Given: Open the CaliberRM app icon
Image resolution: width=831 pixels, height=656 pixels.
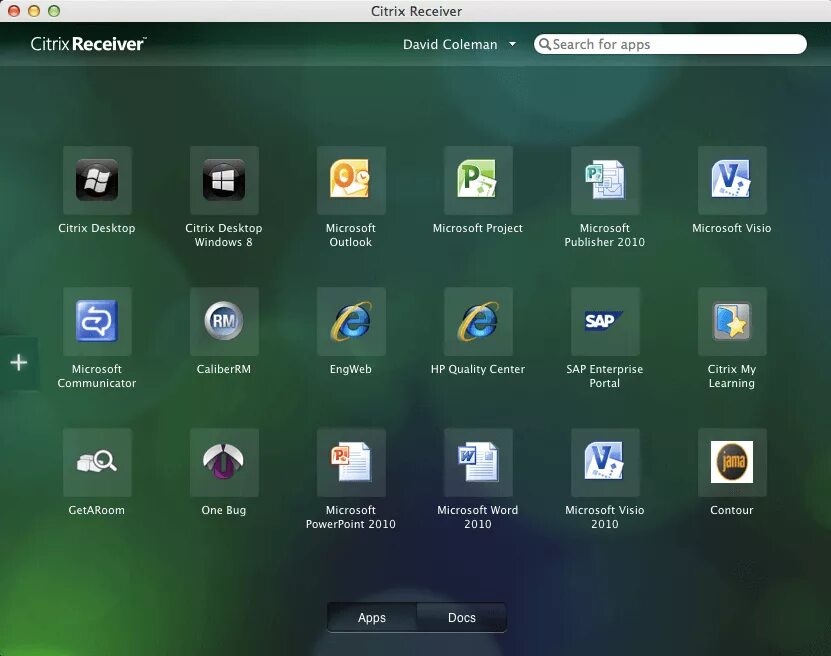Looking at the screenshot, I should coord(224,322).
